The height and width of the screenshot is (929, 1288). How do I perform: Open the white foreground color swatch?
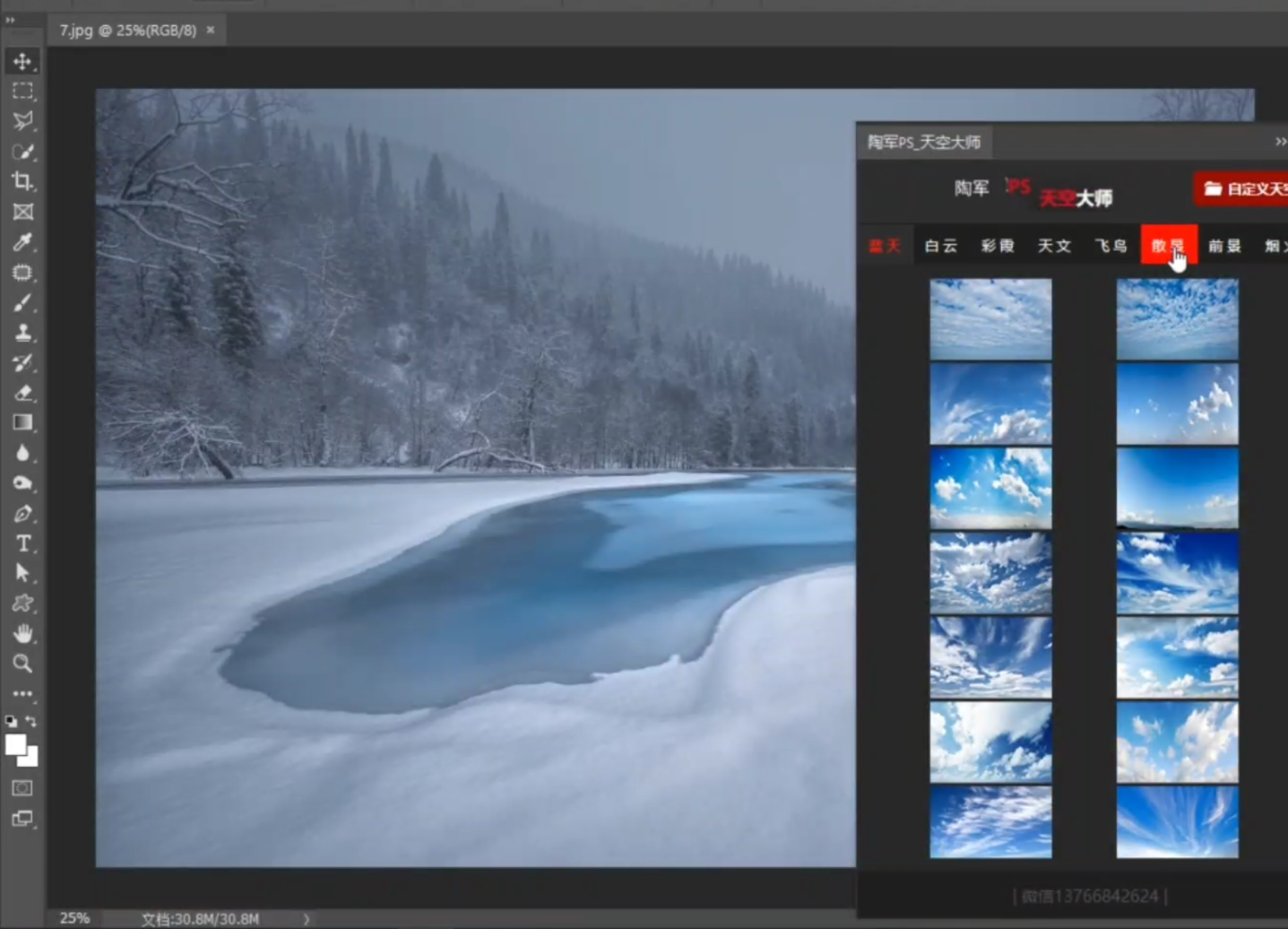pos(15,744)
